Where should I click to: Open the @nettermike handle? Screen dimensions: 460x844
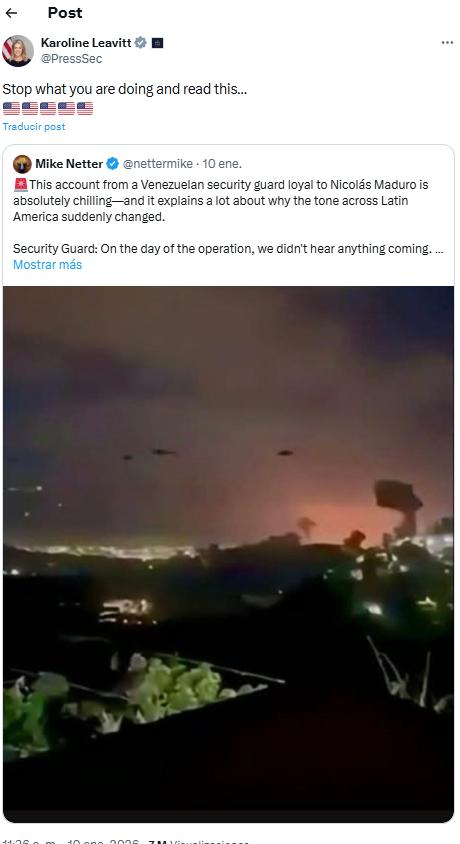tap(158, 164)
